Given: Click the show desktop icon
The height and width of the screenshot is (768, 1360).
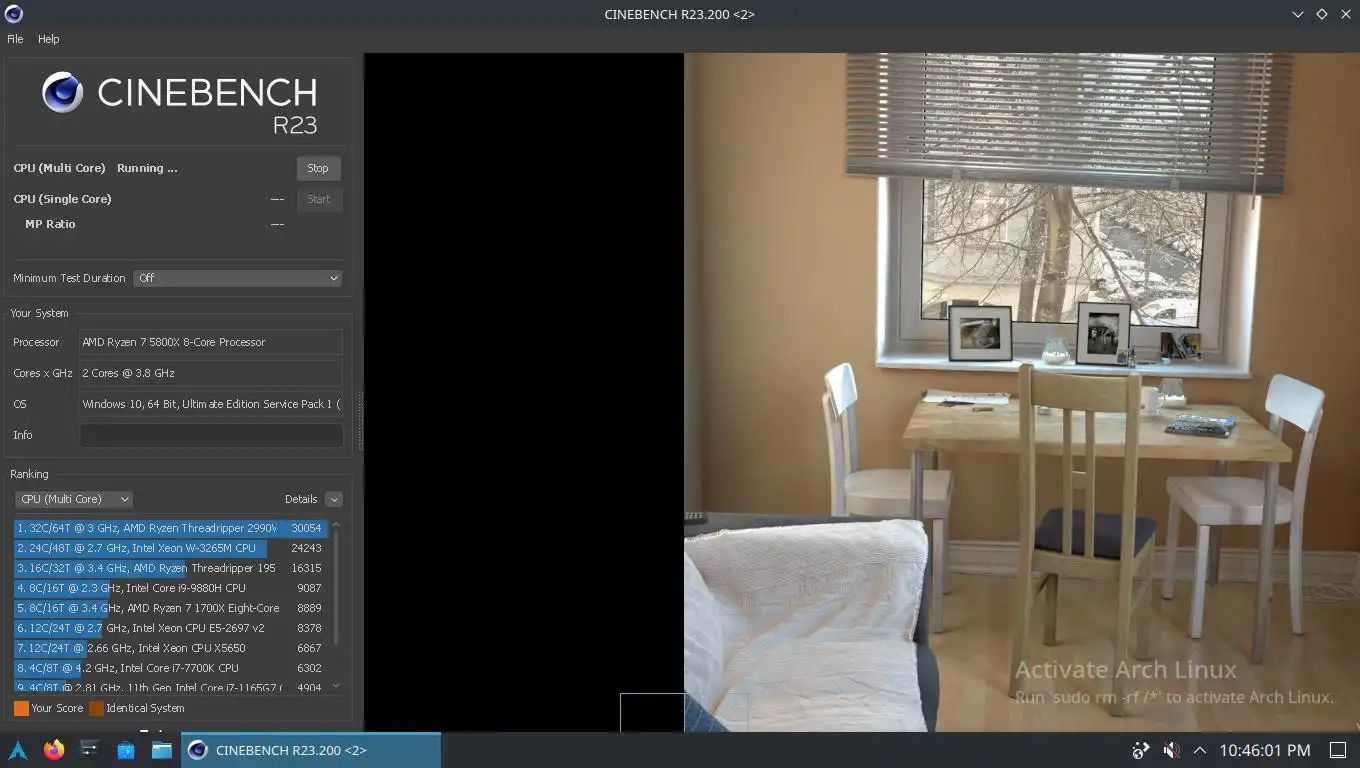Looking at the screenshot, I should coord(1338,750).
